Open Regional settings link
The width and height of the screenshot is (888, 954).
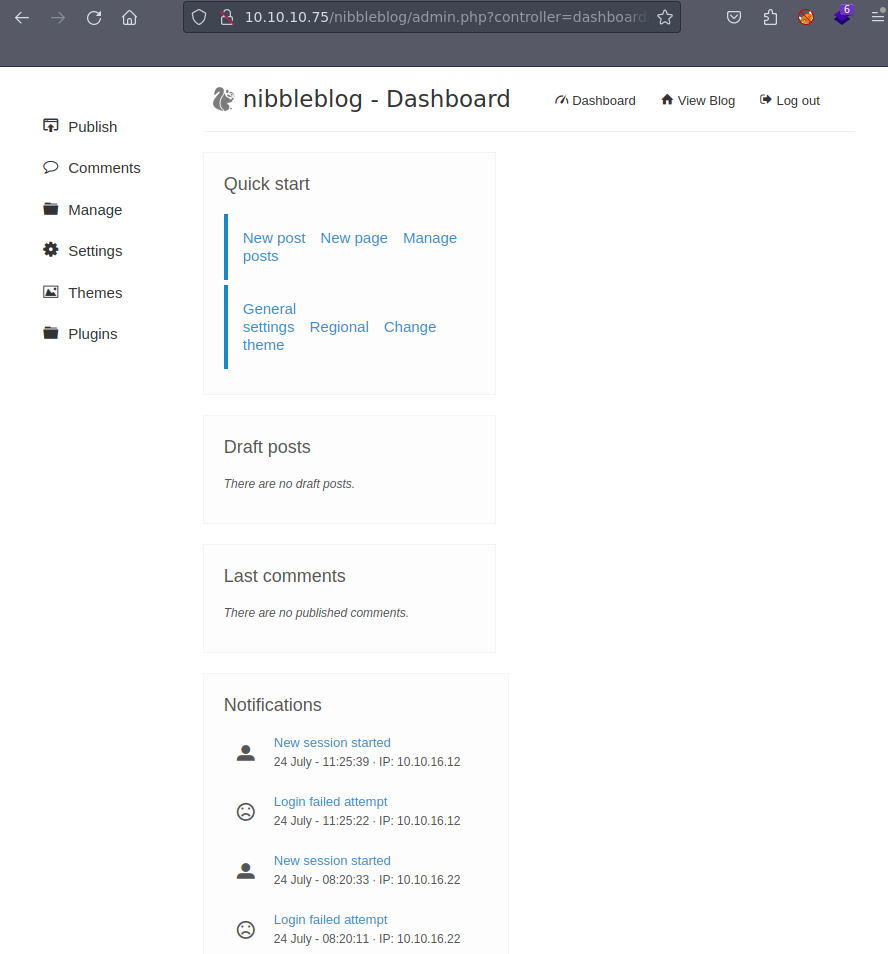pyautogui.click(x=339, y=327)
